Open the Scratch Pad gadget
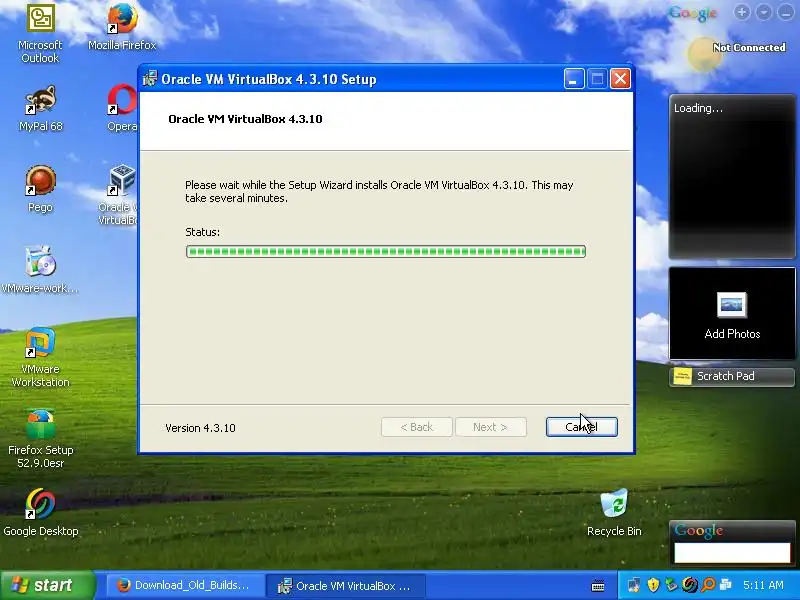This screenshot has width=800, height=600. [732, 377]
